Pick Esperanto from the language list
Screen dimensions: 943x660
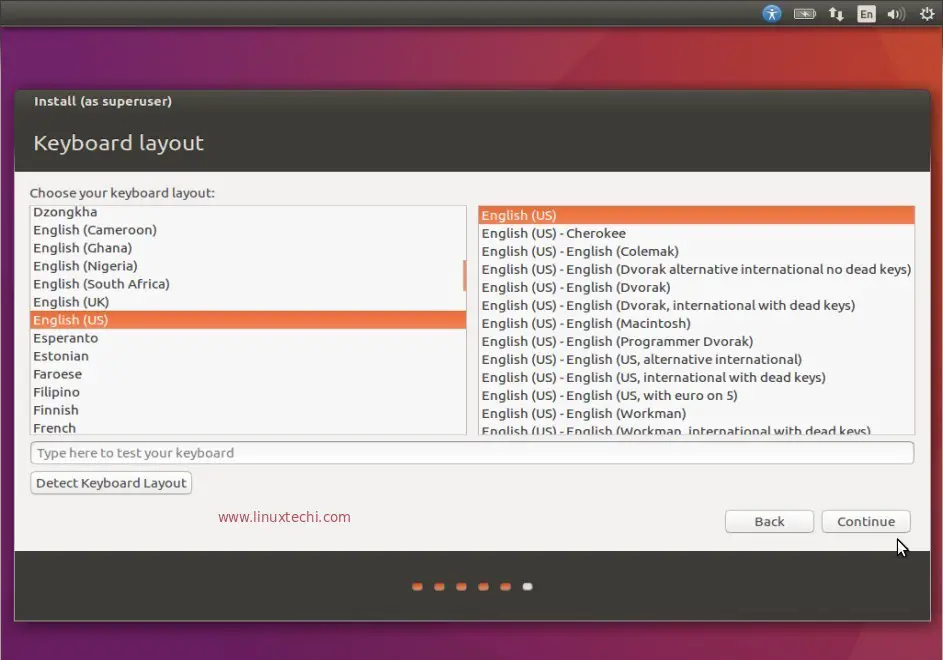click(x=248, y=338)
